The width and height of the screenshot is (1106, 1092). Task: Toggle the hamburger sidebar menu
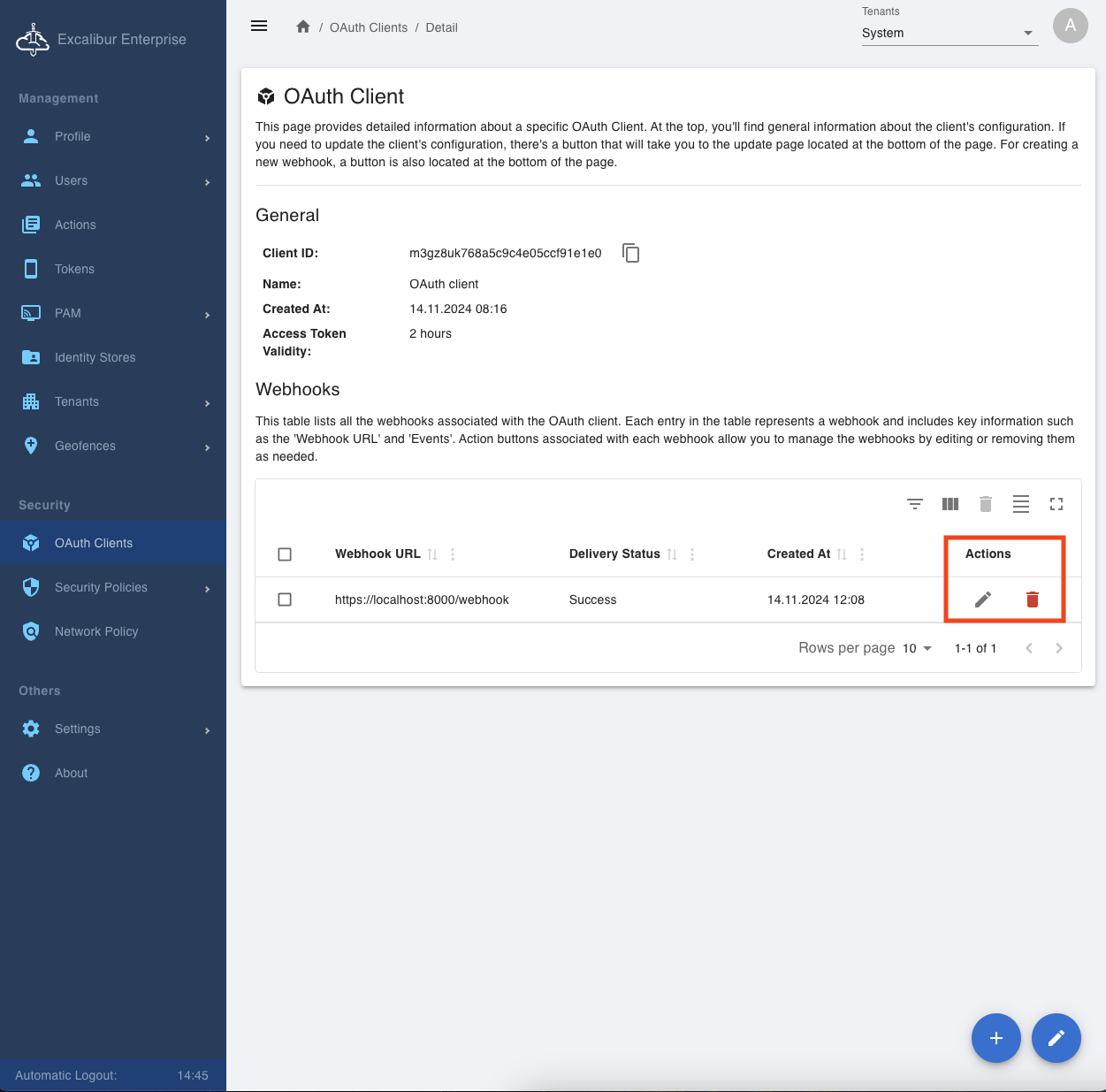pos(259,27)
